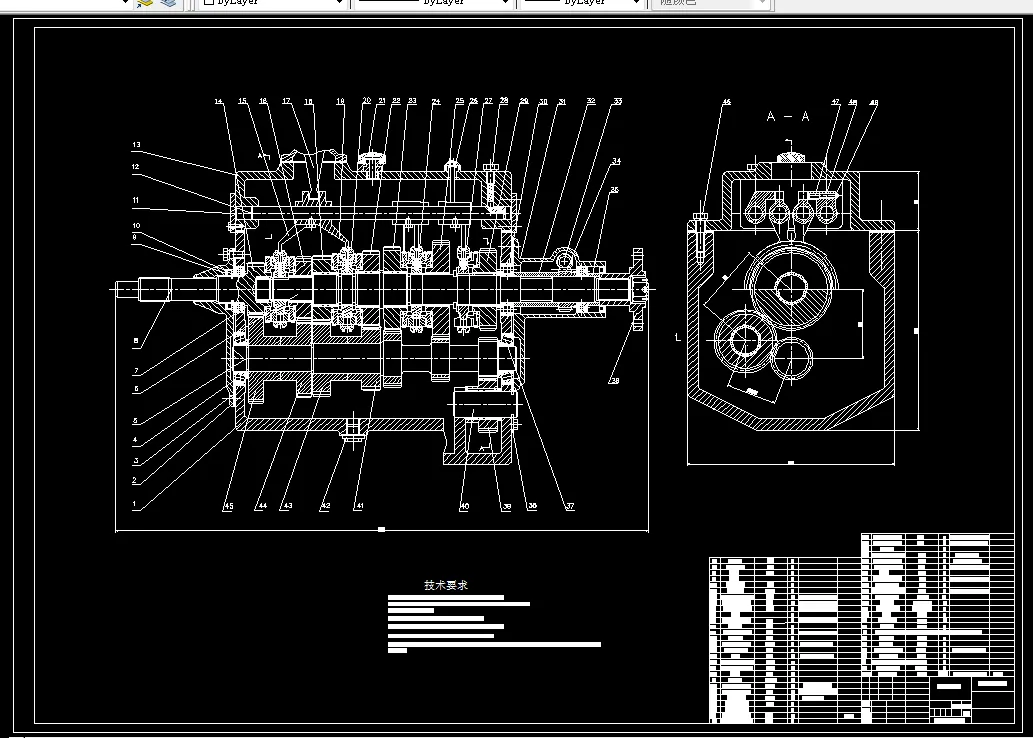Click part balloon number 35
The image size is (1033, 738).
click(615, 190)
